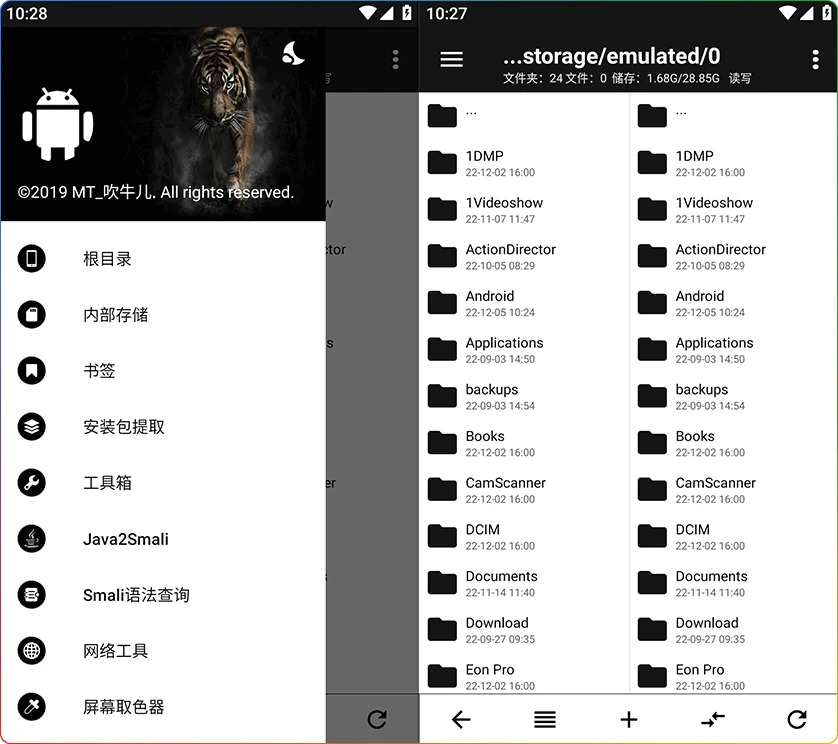Open Smali语法查询 syntax lookup

click(135, 595)
